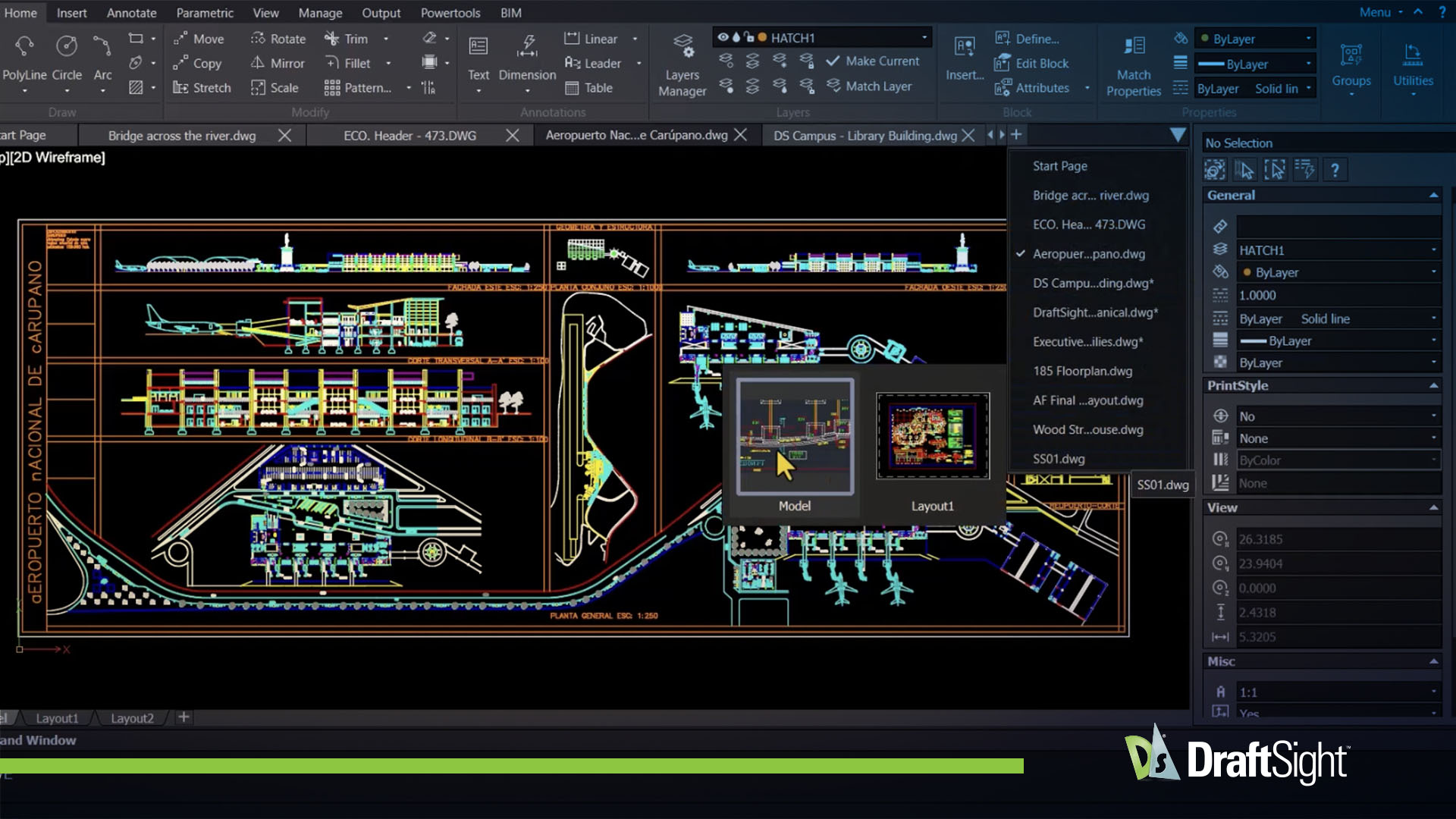This screenshot has height=819, width=1456.
Task: Open the Layers Manager
Action: pyautogui.click(x=682, y=65)
